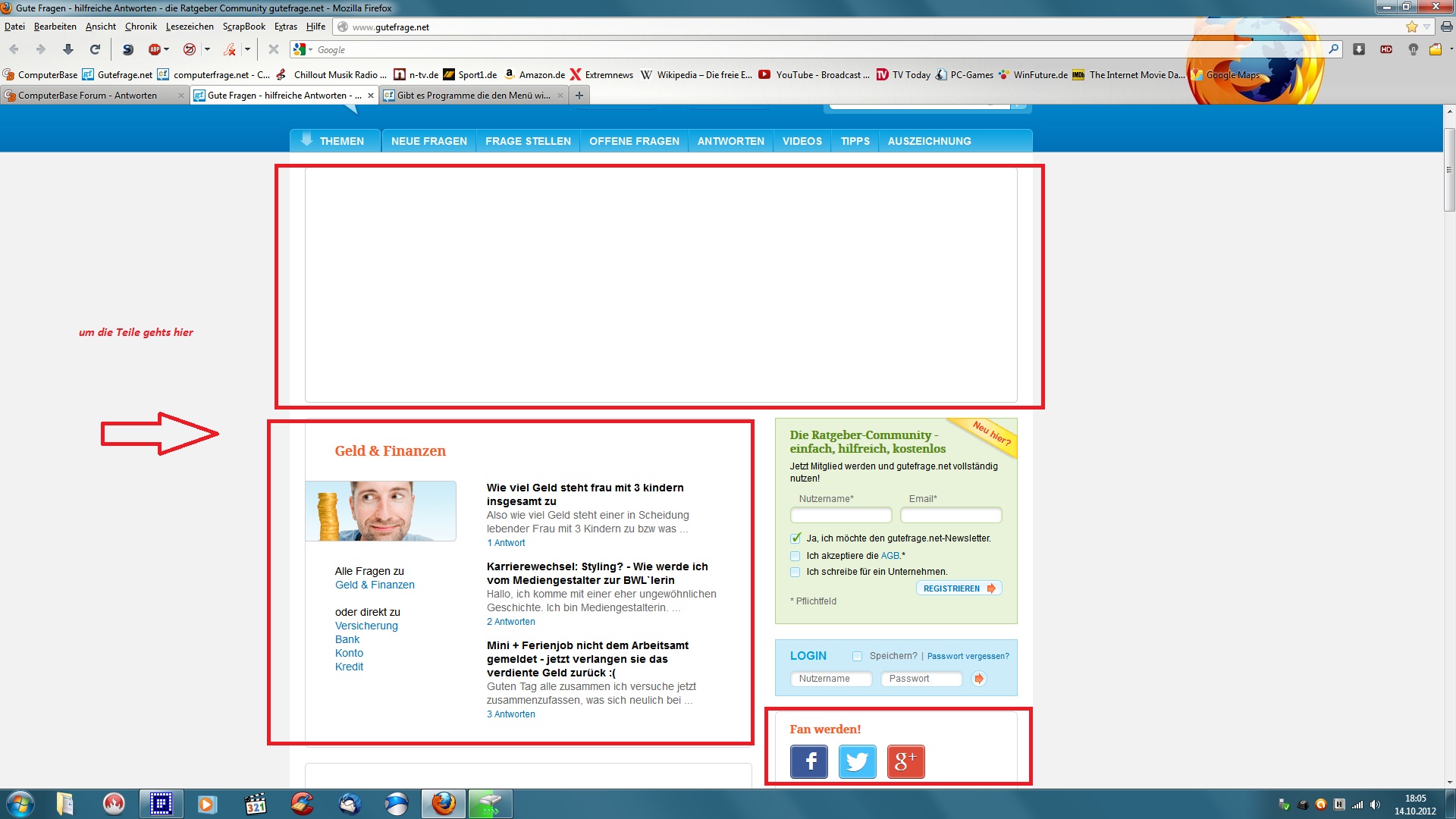Check the AGB acceptance checkbox
This screenshot has width=1456, height=819.
pos(795,556)
